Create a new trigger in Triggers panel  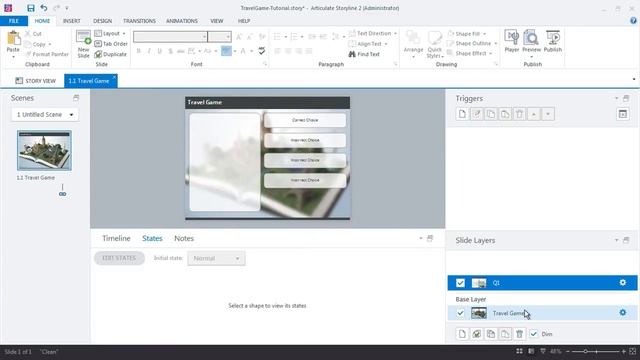tap(462, 114)
